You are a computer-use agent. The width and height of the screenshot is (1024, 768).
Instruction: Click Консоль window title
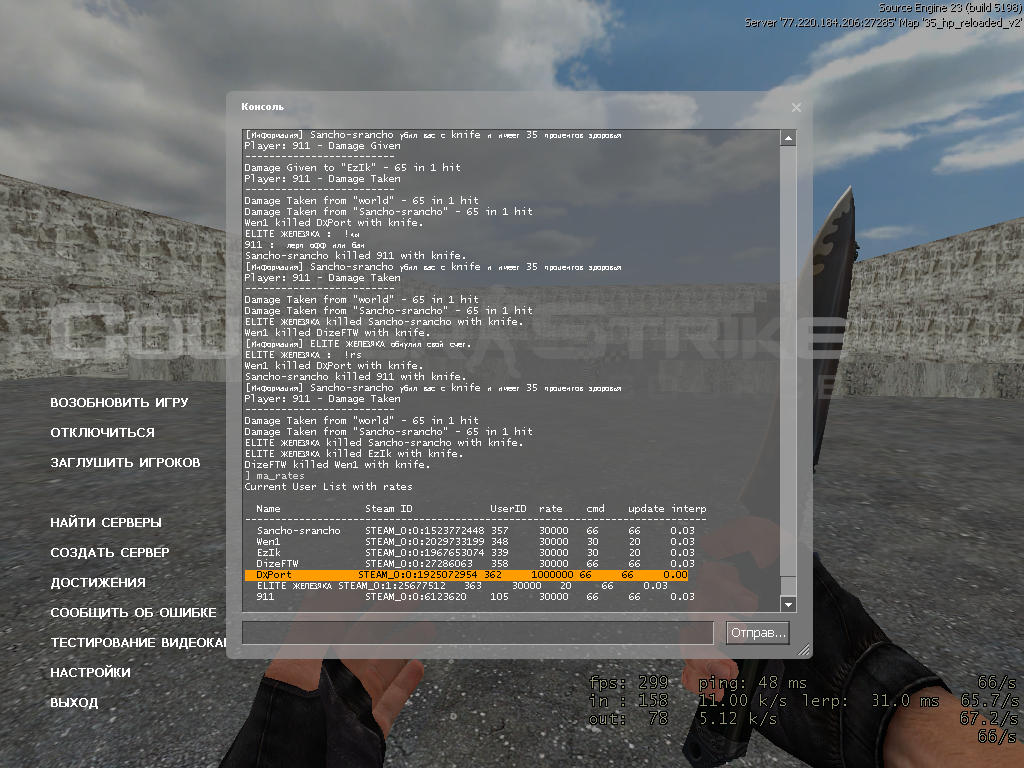263,106
